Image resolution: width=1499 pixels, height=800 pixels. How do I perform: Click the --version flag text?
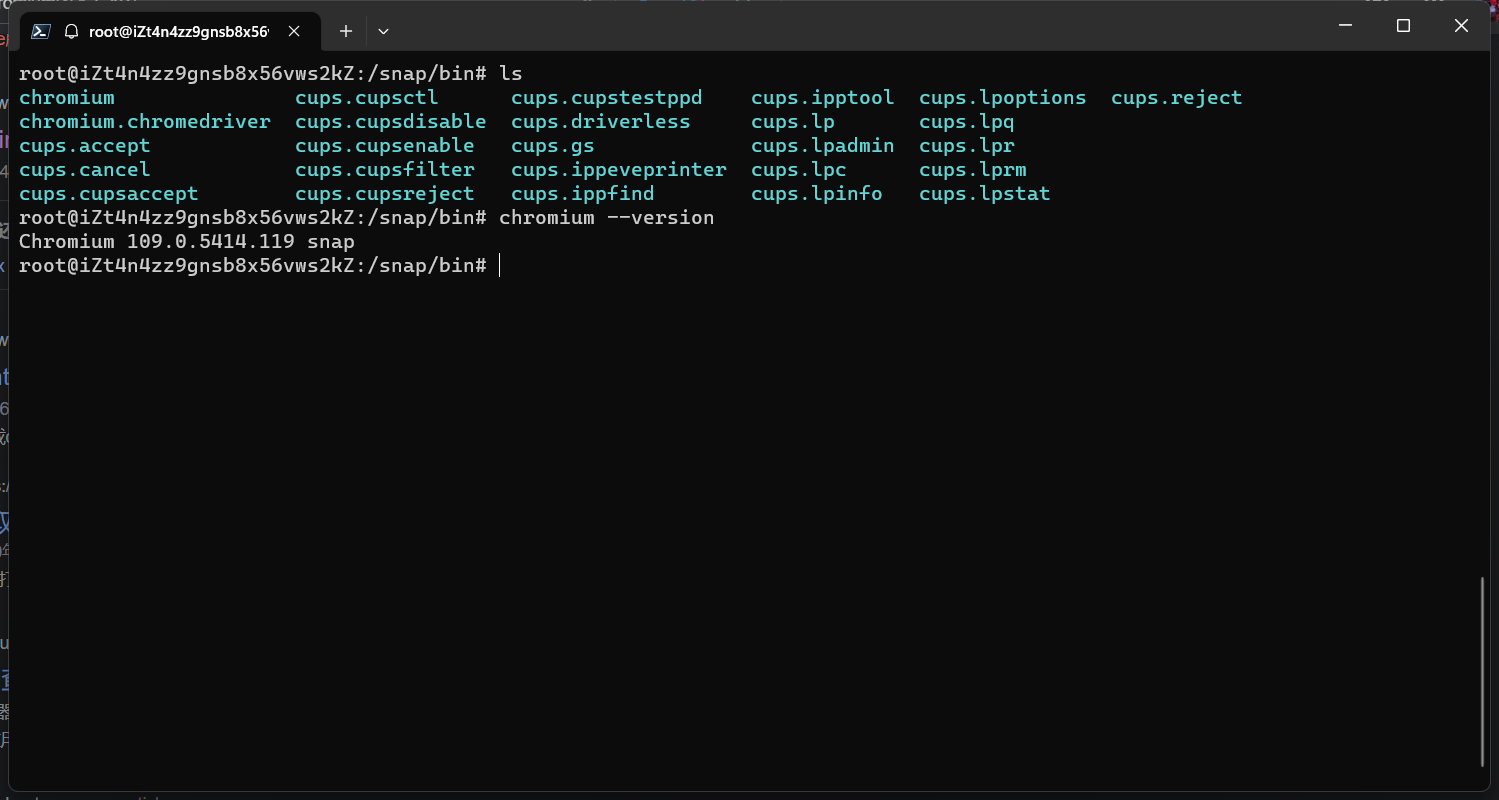coord(660,217)
